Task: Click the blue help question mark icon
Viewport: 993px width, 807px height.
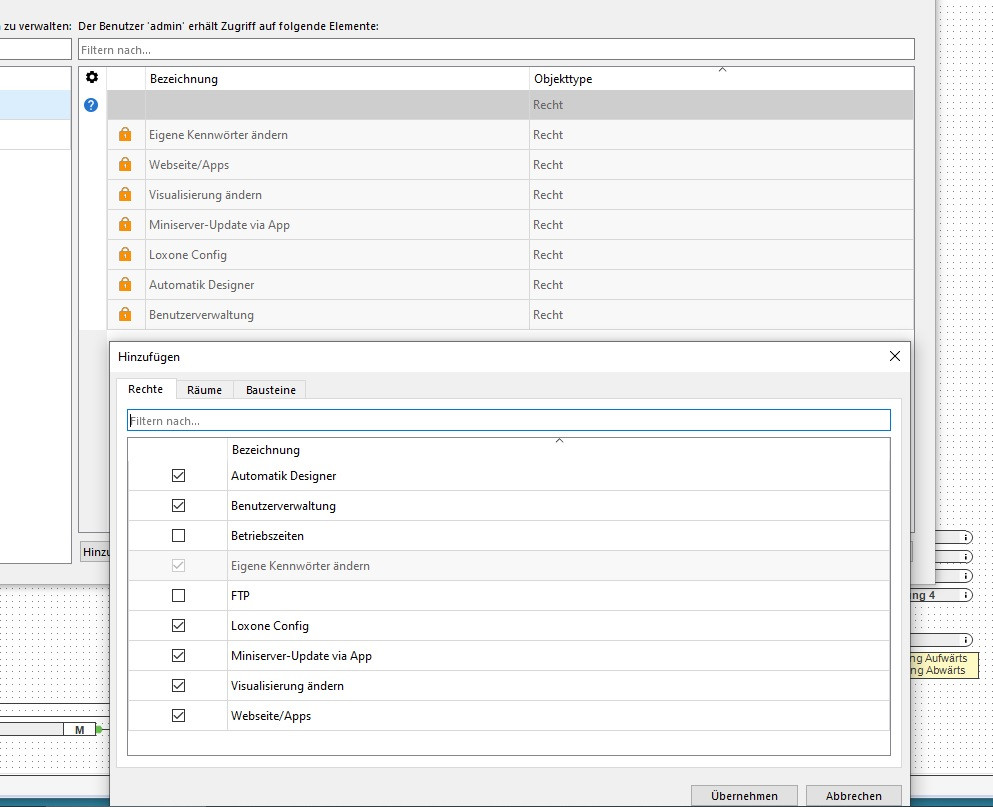Action: coord(91,105)
